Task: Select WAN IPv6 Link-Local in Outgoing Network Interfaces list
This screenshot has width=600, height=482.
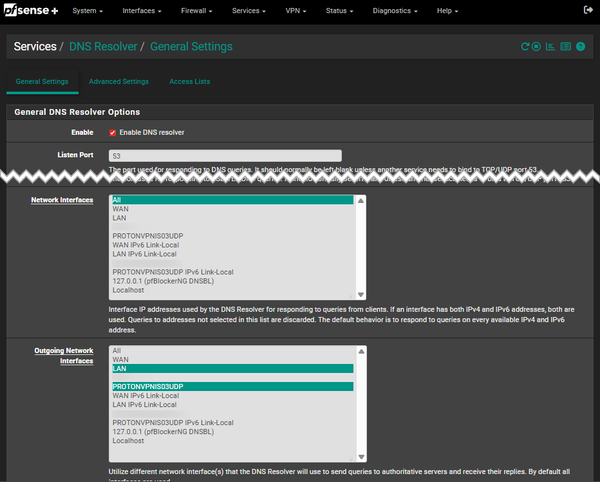Action: [233, 396]
